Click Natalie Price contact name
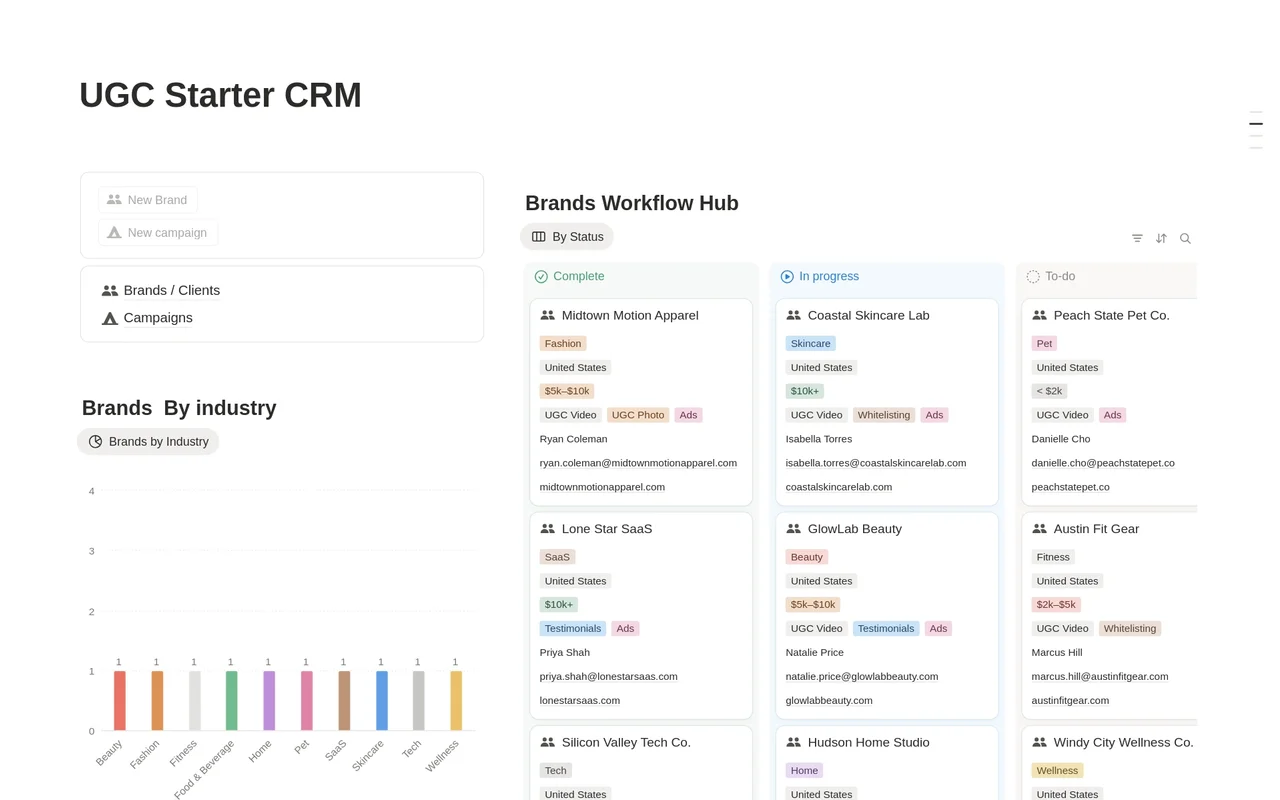Viewport: 1280px width, 800px height. pyautogui.click(x=815, y=653)
